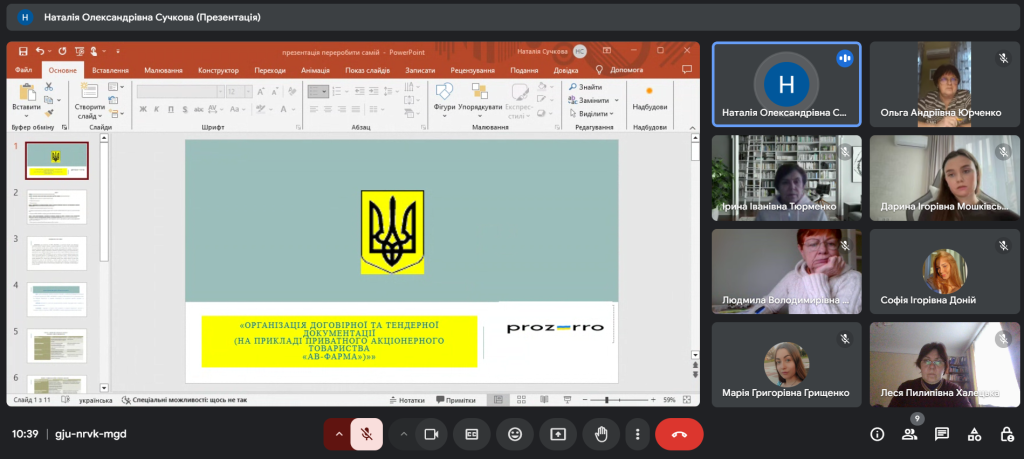Click the present screen icon
The width and height of the screenshot is (1024, 459).
click(558, 434)
